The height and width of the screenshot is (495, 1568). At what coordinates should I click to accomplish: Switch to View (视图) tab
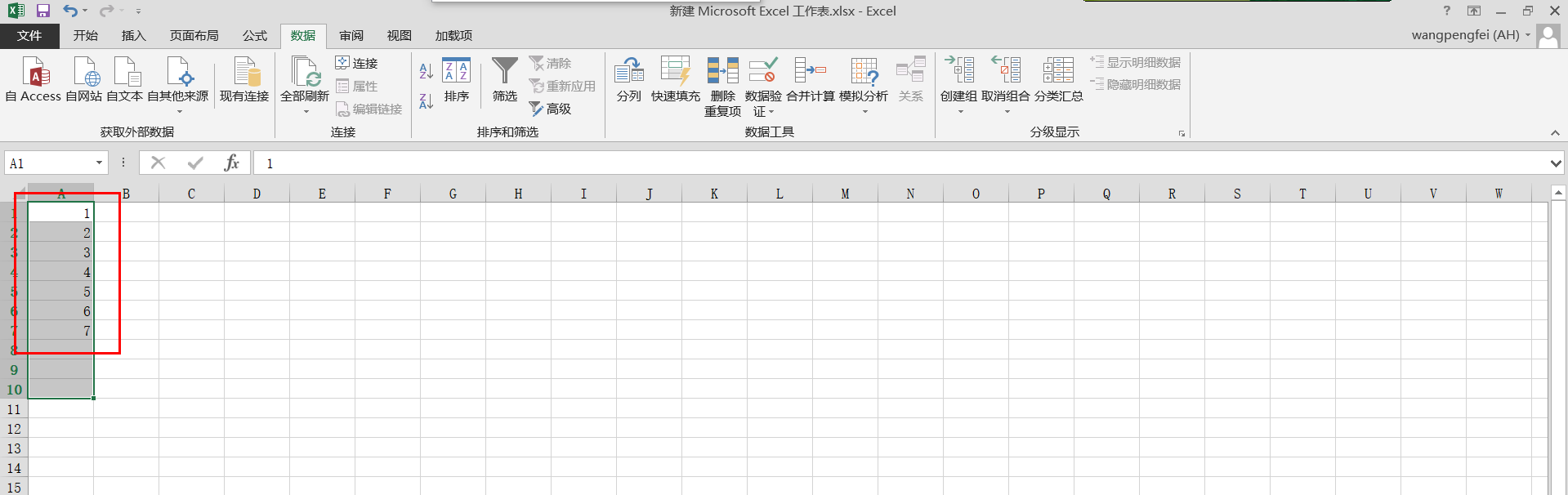coord(399,36)
